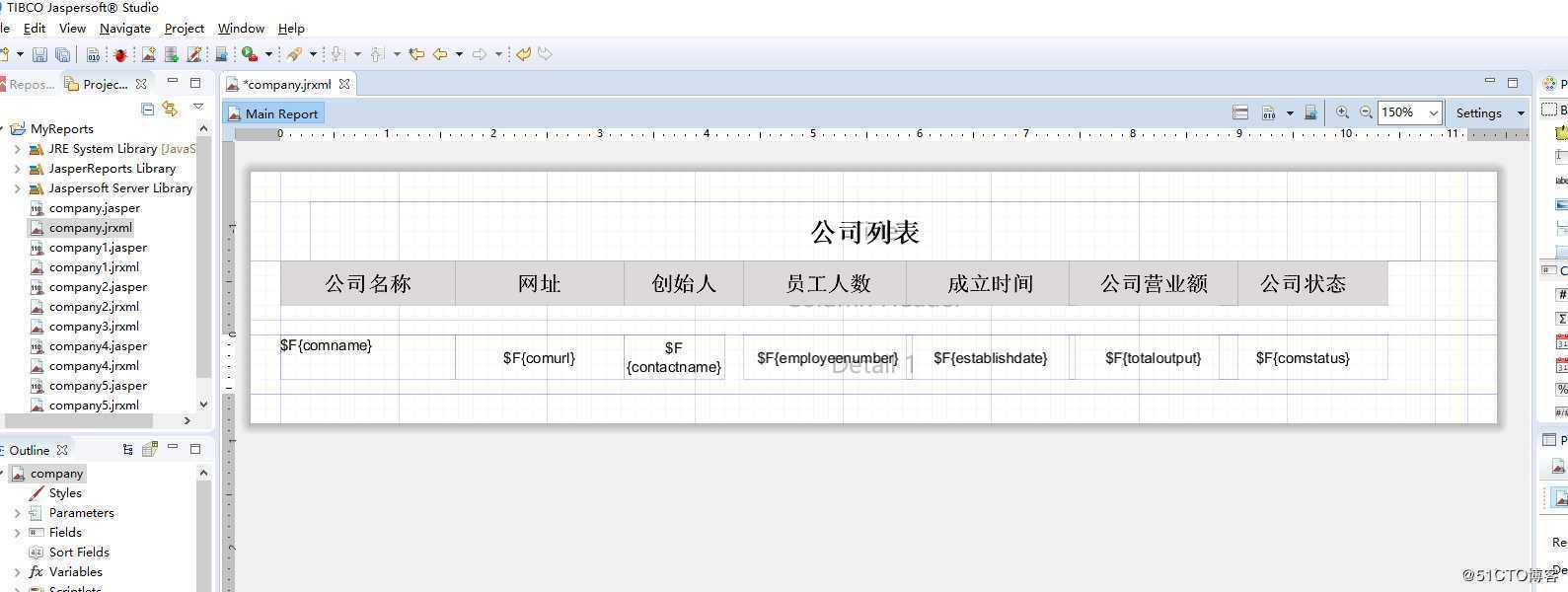Screen dimensions: 1568x592
Task: Click the show bands list icon in editor toolbar
Action: pos(1240,112)
